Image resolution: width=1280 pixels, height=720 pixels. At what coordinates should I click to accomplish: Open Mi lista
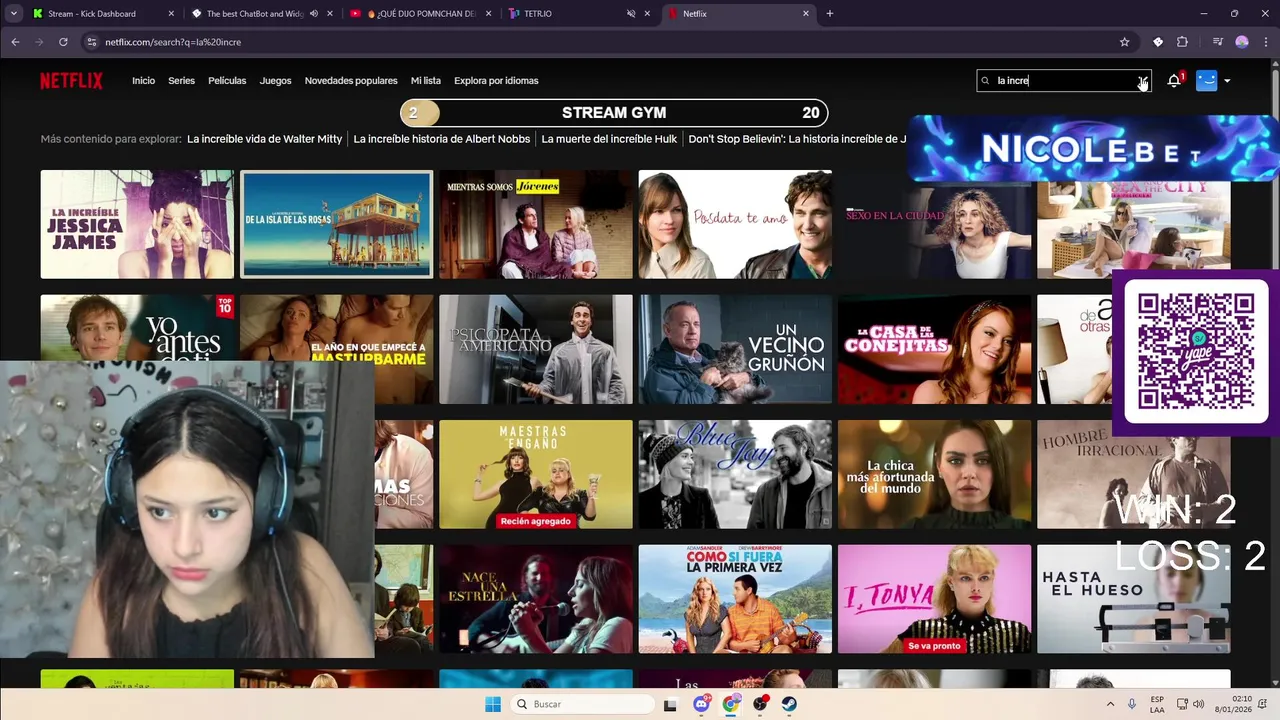tap(425, 81)
